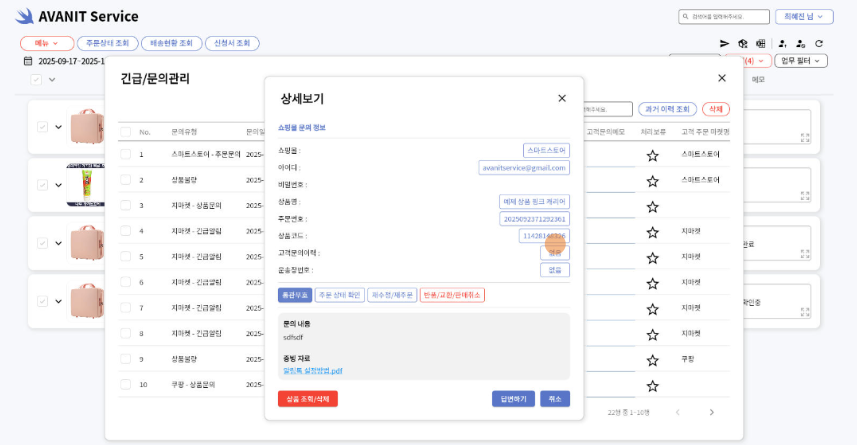Click the package box icon in toolbar

[743, 44]
